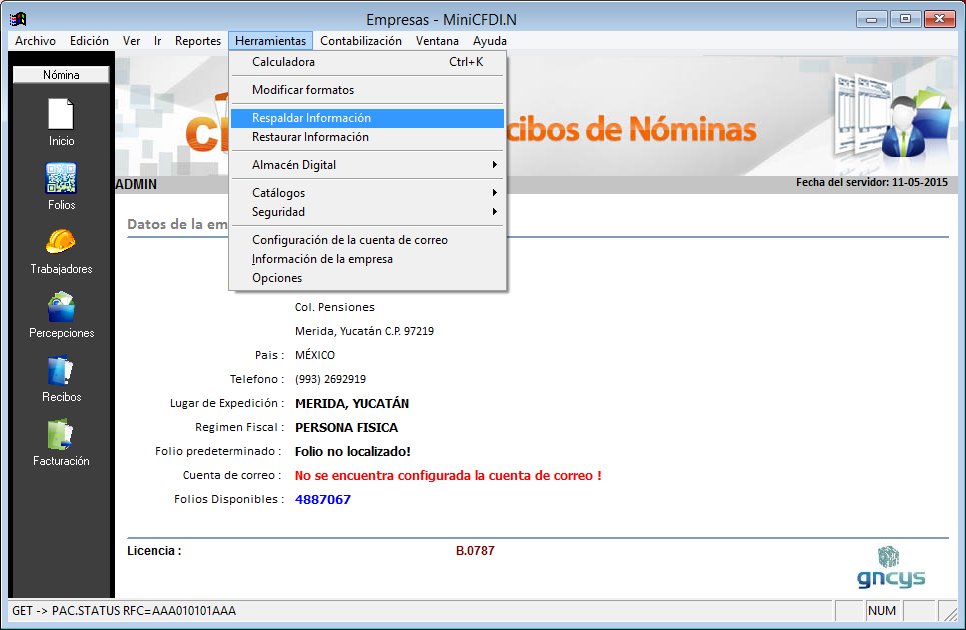Open Configuración de la cuenta de correo
Viewport: 966px width, 630px height.
368,240
